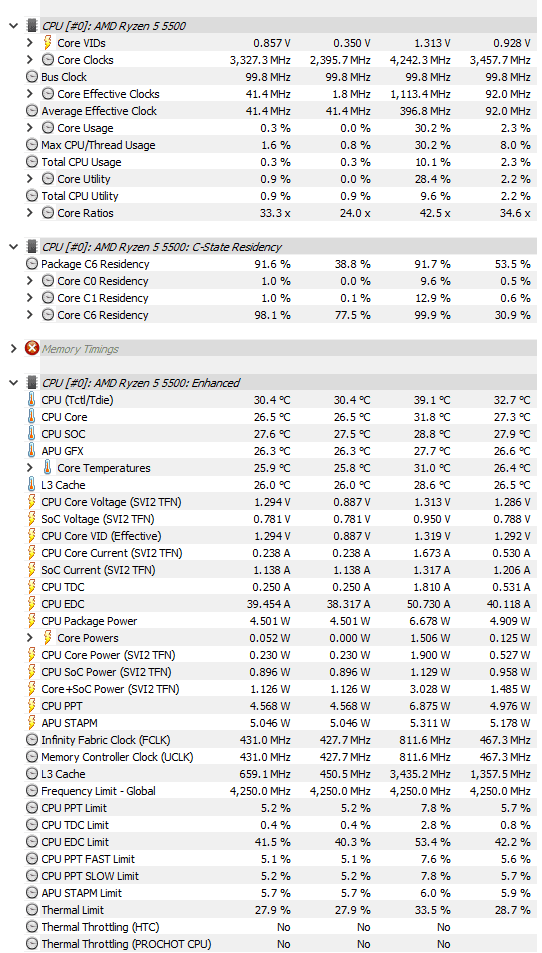542x953 pixels.
Task: Click the thermometer icon next to L3 Cache temperature
Action: pyautogui.click(x=32, y=485)
